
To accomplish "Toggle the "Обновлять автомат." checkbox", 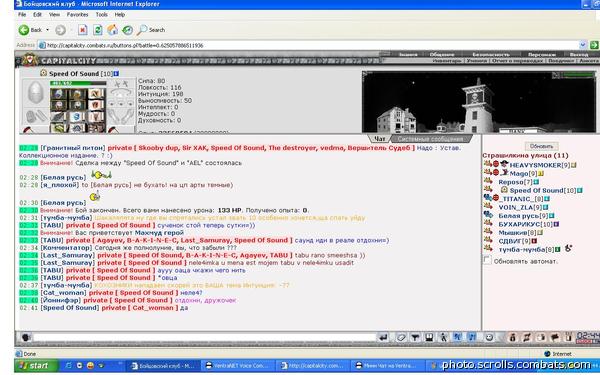I will tap(487, 261).
